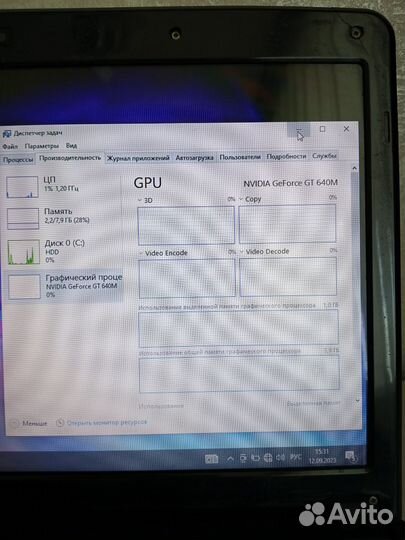Click the volume speaker tray icon
The width and height of the screenshot is (405, 540).
[281, 457]
